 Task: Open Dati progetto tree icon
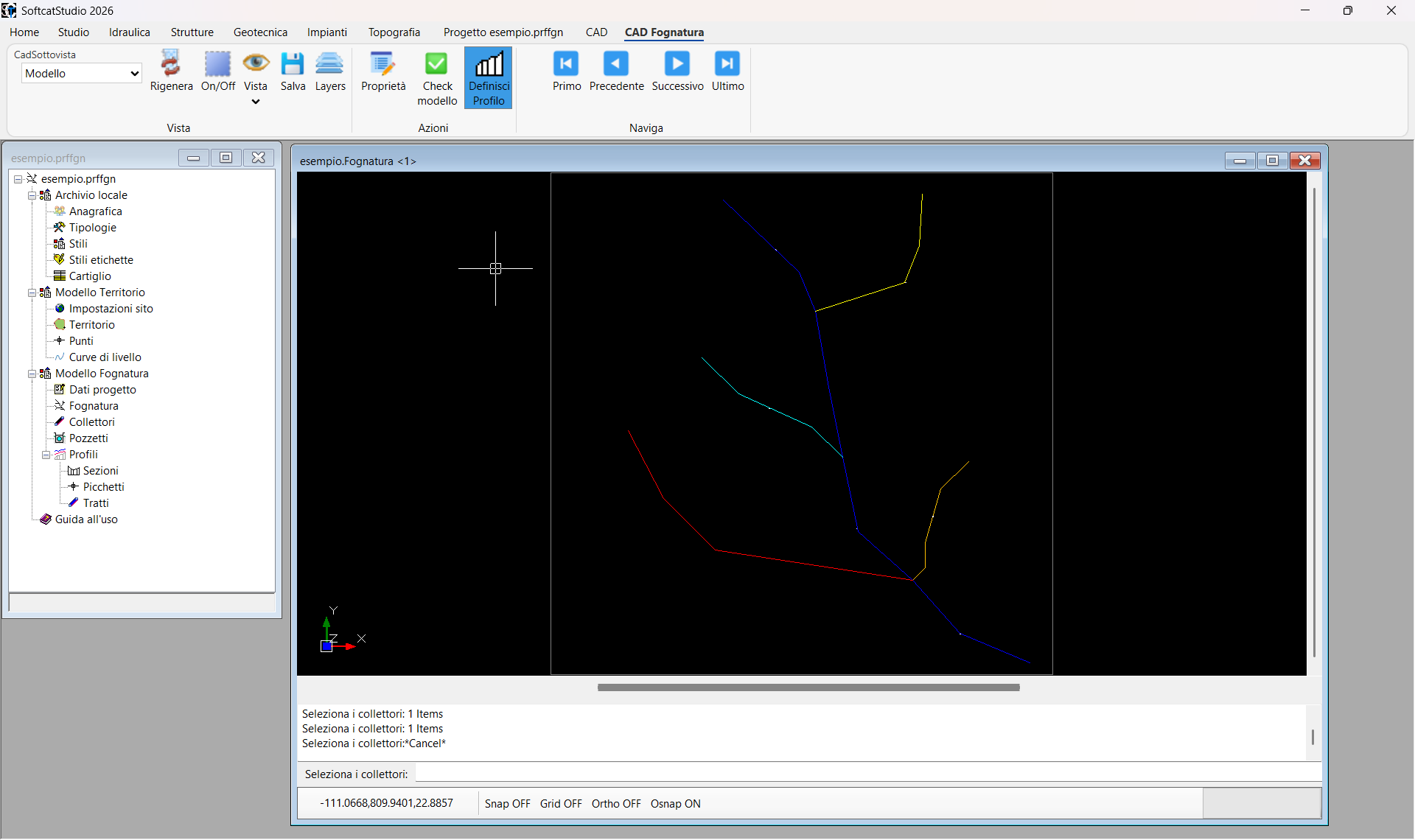click(x=60, y=390)
